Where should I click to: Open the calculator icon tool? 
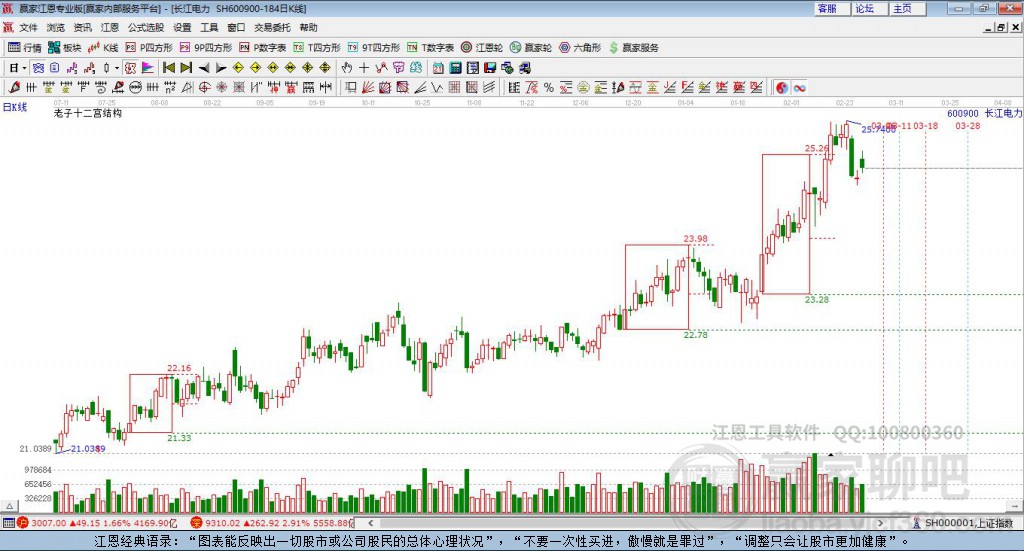tap(455, 68)
